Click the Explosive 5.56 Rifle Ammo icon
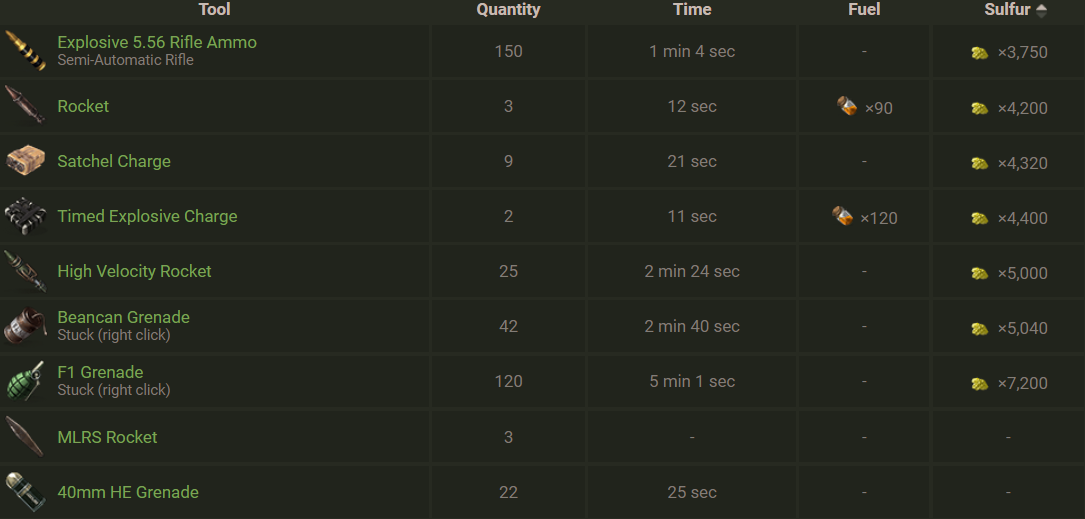Screen dimensions: 1085x519 click(24, 51)
